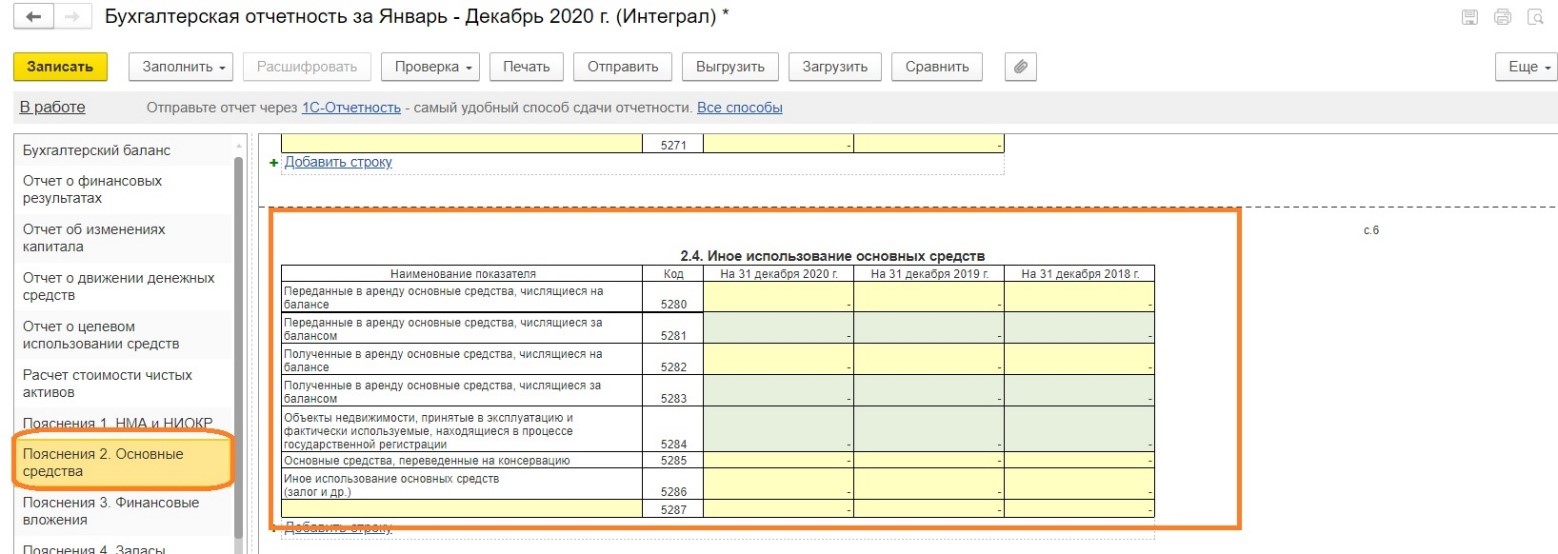
Task: Select Отчет о финансовых результатах section
Action: pos(124,189)
